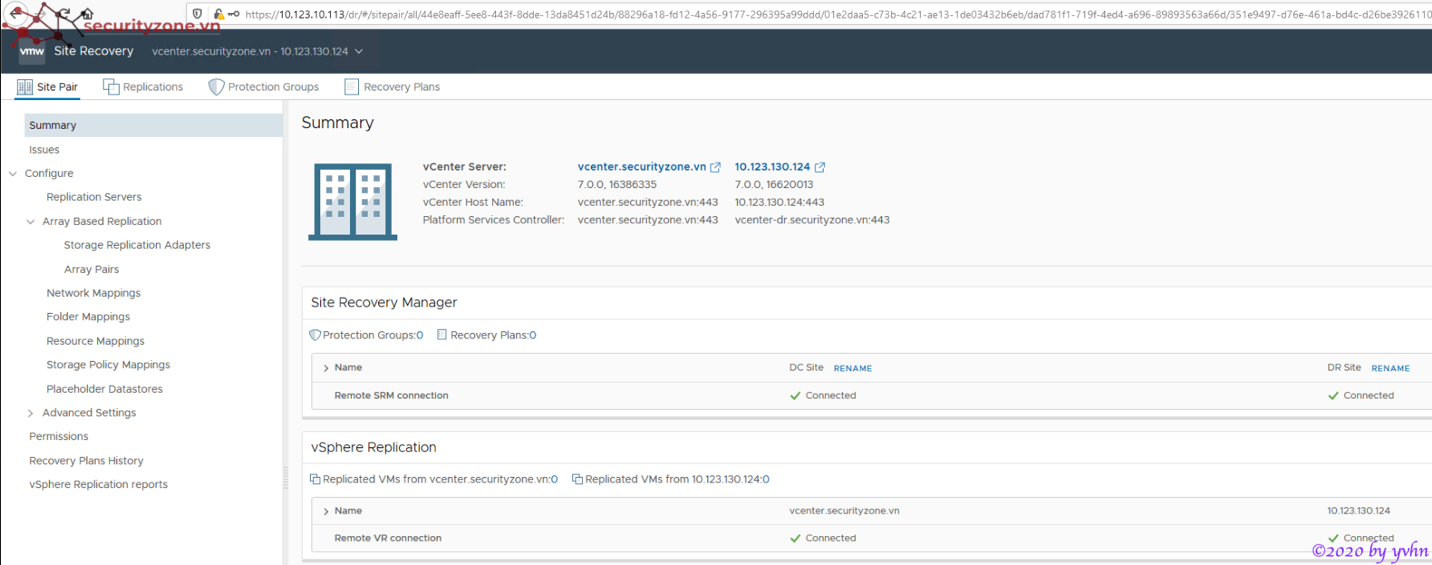
Task: Open Replication Servers
Action: 94,197
